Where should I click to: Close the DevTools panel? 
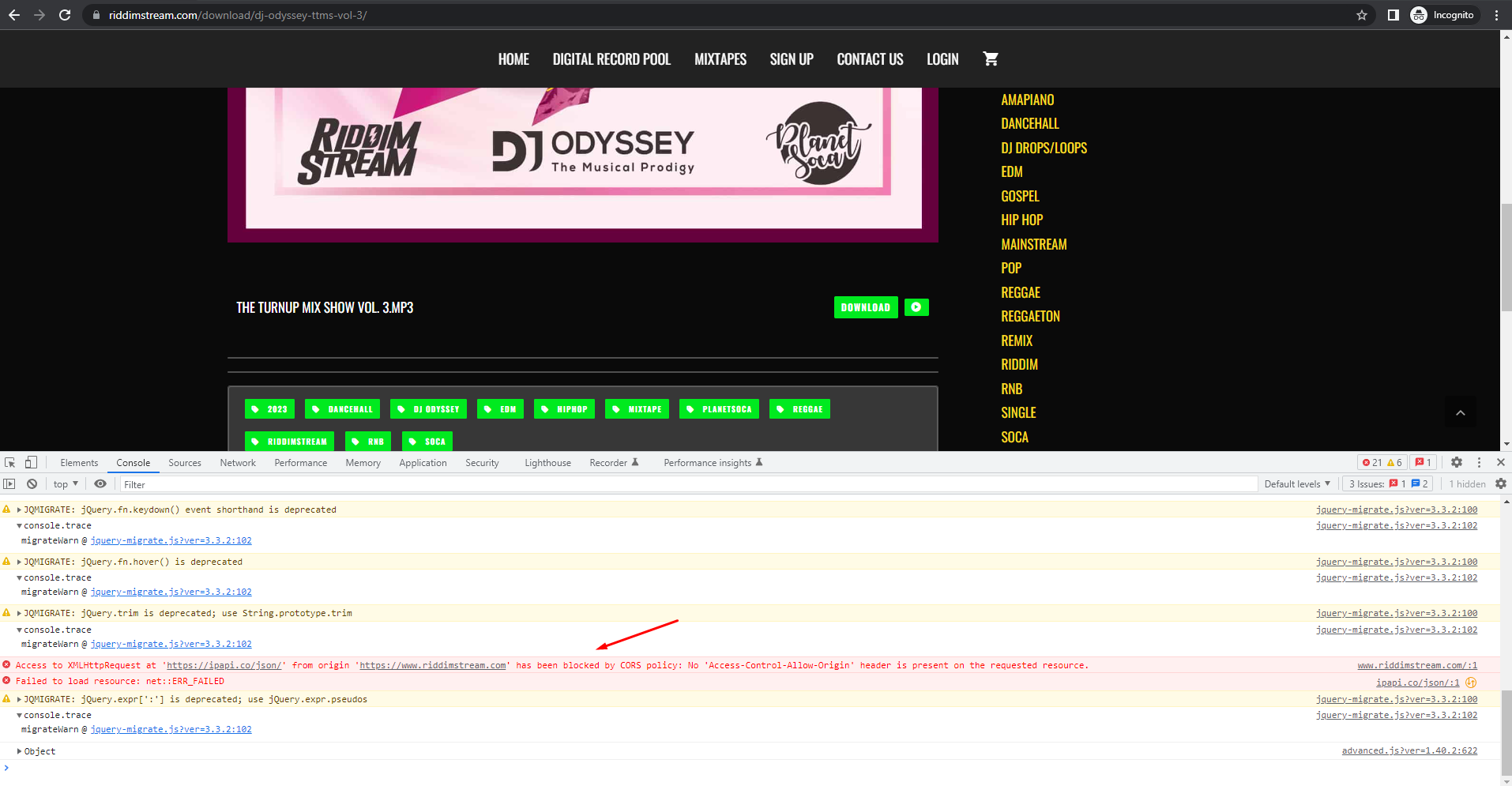[x=1501, y=463]
